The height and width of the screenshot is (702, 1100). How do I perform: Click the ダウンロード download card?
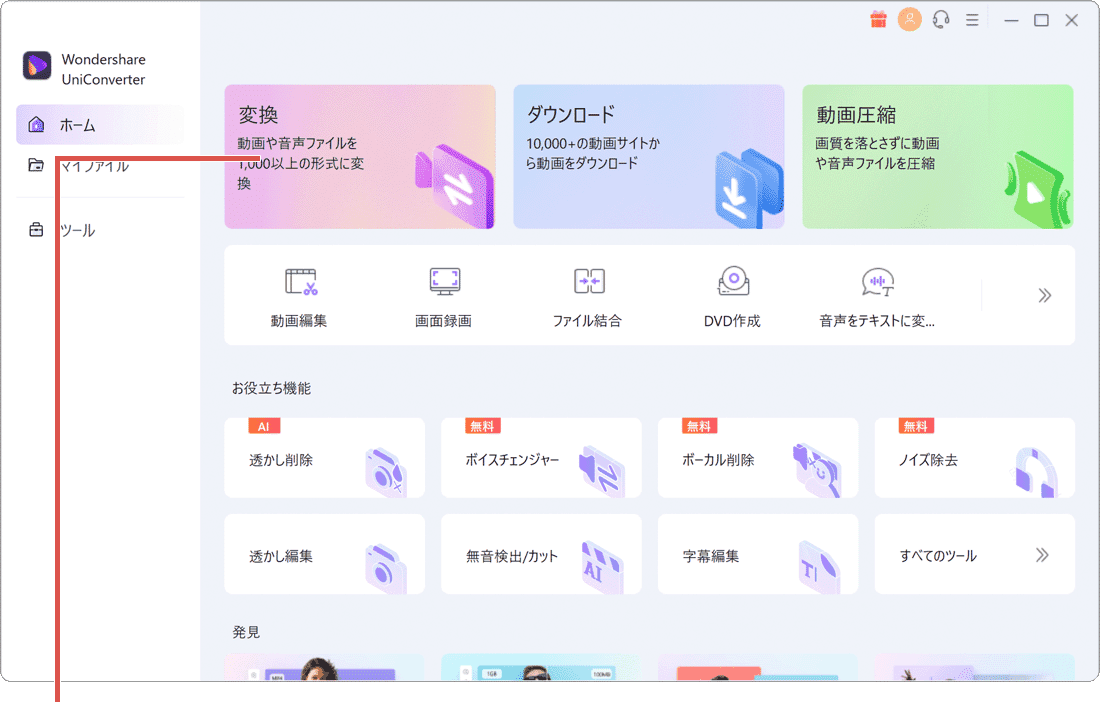pos(648,156)
